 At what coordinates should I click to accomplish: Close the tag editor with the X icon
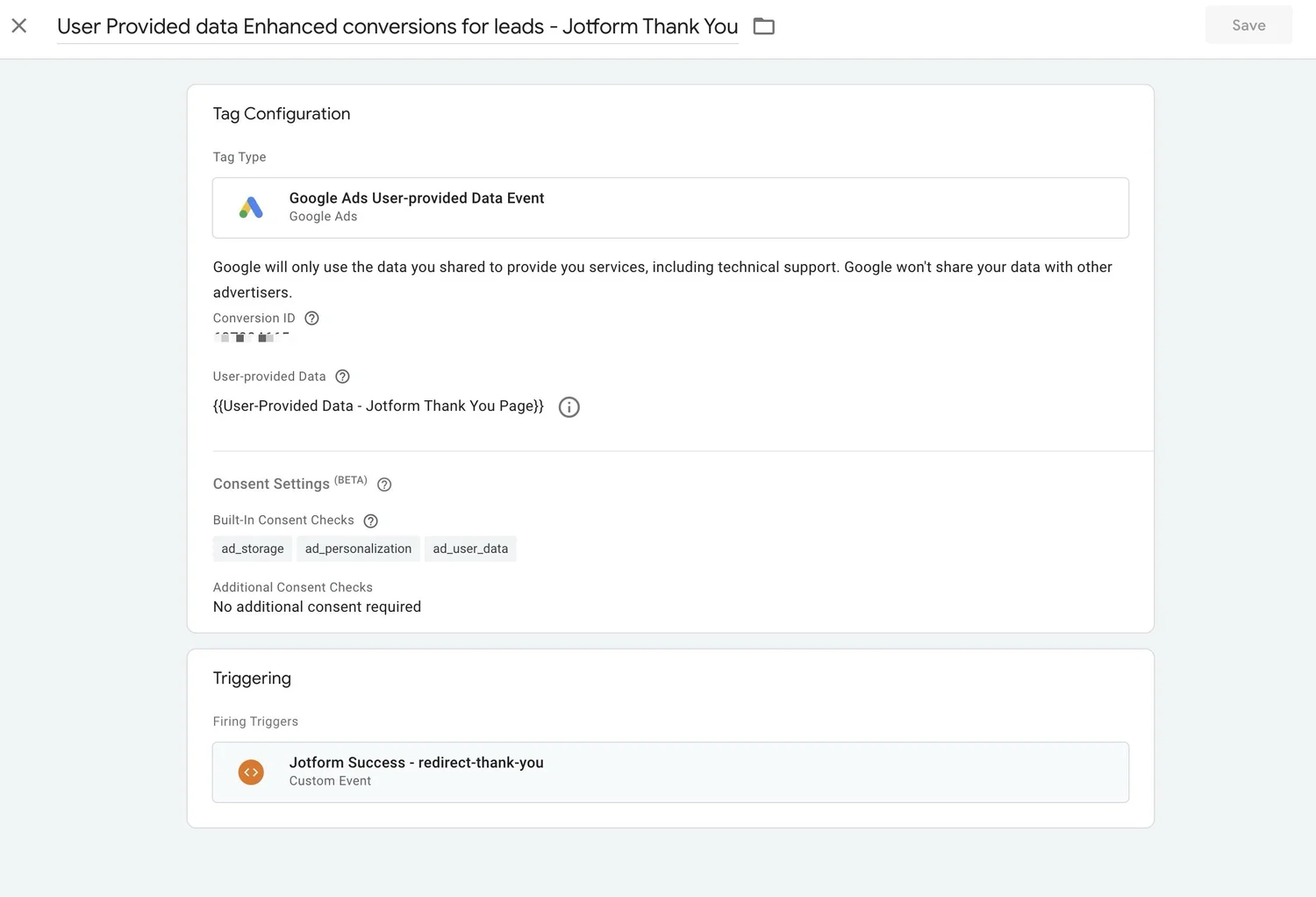tap(19, 26)
